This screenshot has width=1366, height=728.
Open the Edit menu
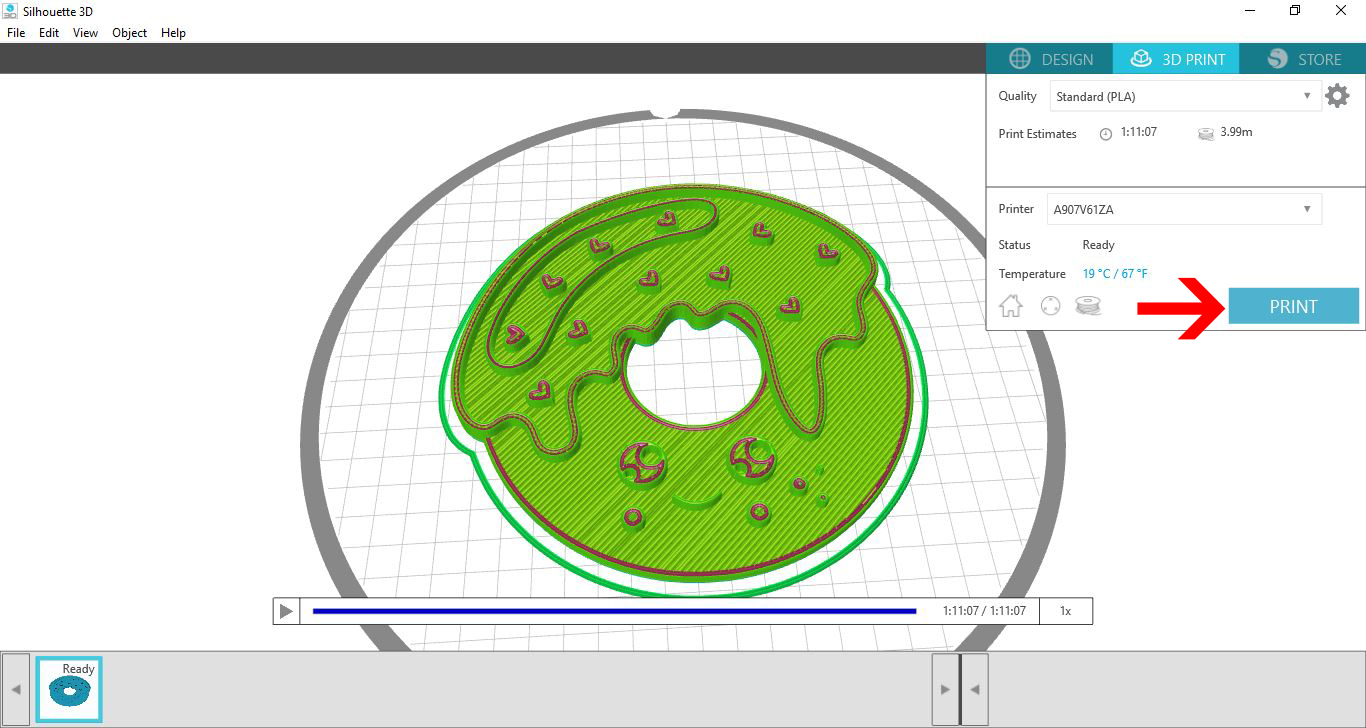coord(49,33)
